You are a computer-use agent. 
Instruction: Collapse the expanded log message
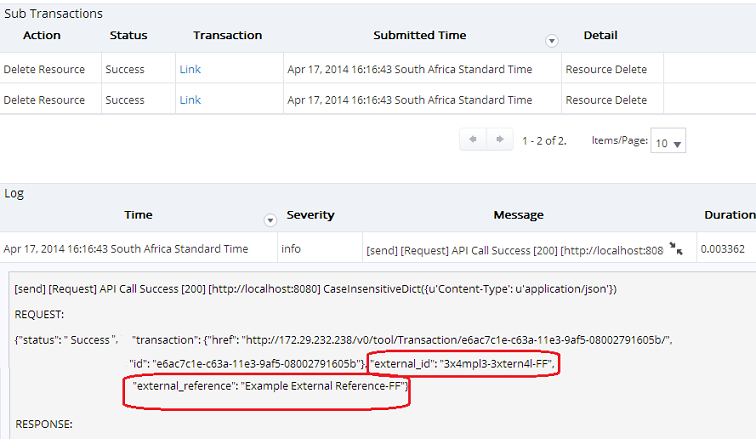(x=677, y=249)
